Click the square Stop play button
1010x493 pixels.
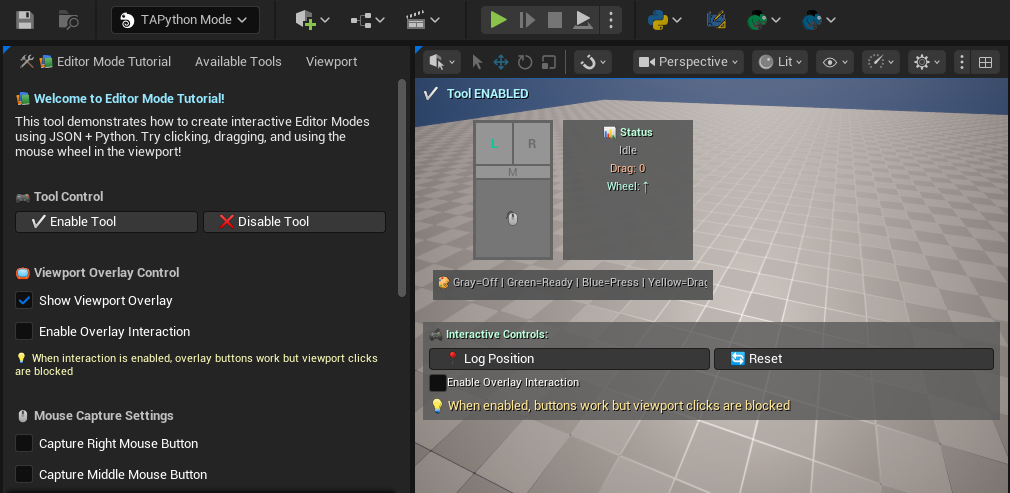click(555, 20)
